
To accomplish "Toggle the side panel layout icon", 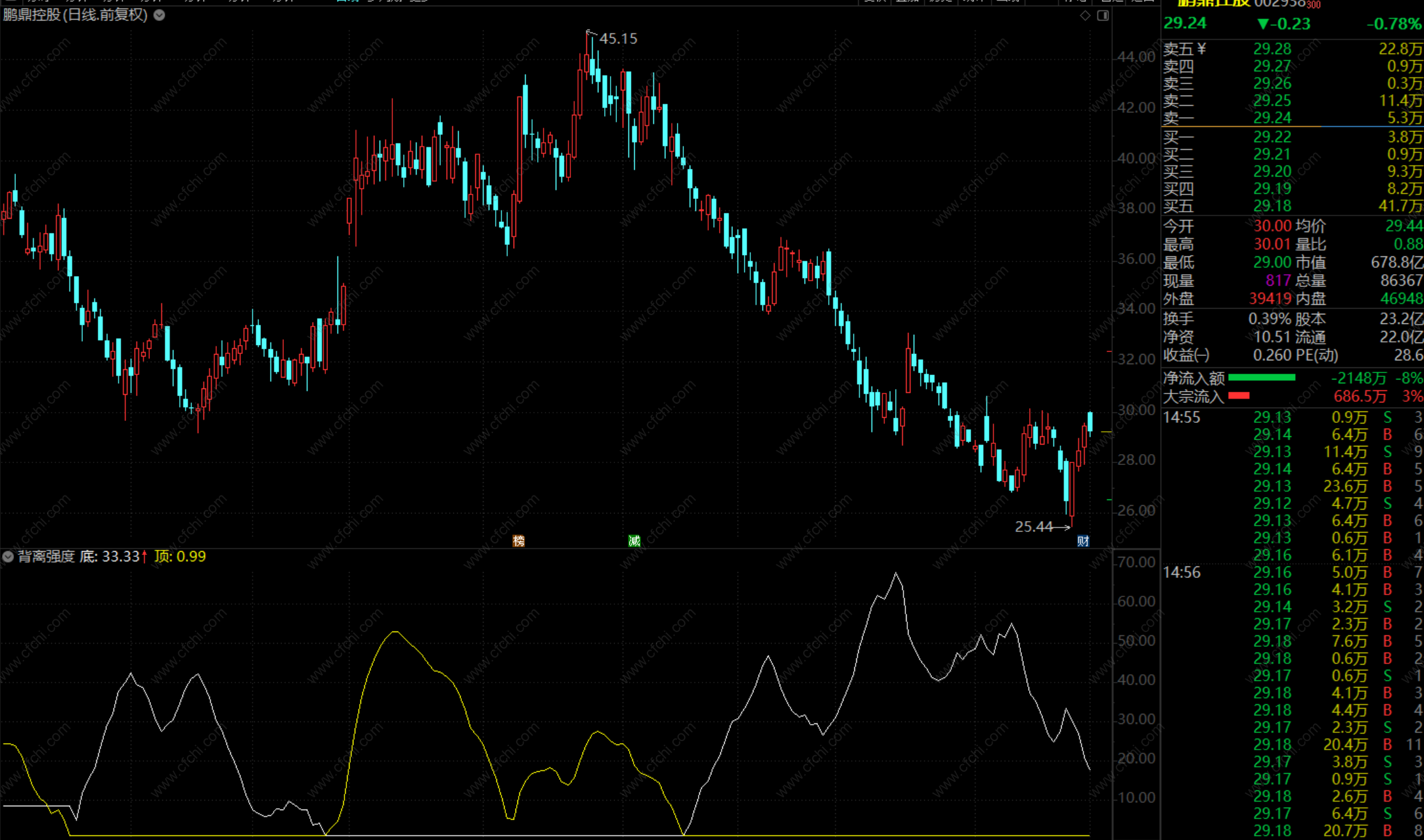I will (x=1103, y=15).
